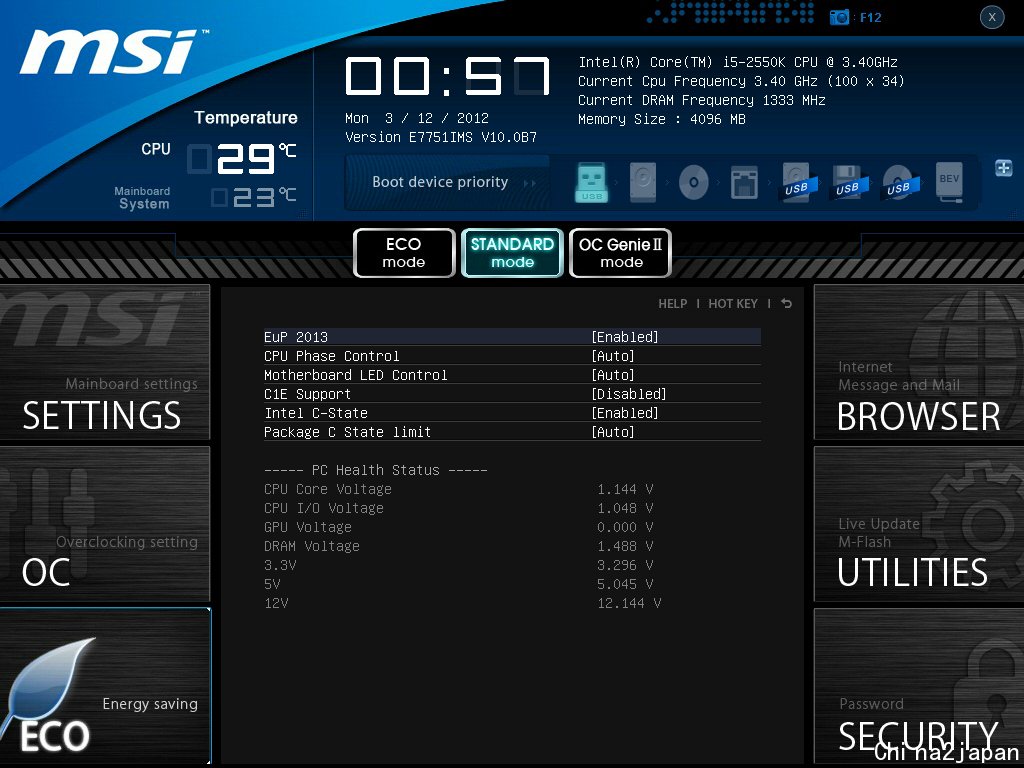The image size is (1024, 768).
Task: Change C1E Support [Disabled] value
Action: (629, 394)
